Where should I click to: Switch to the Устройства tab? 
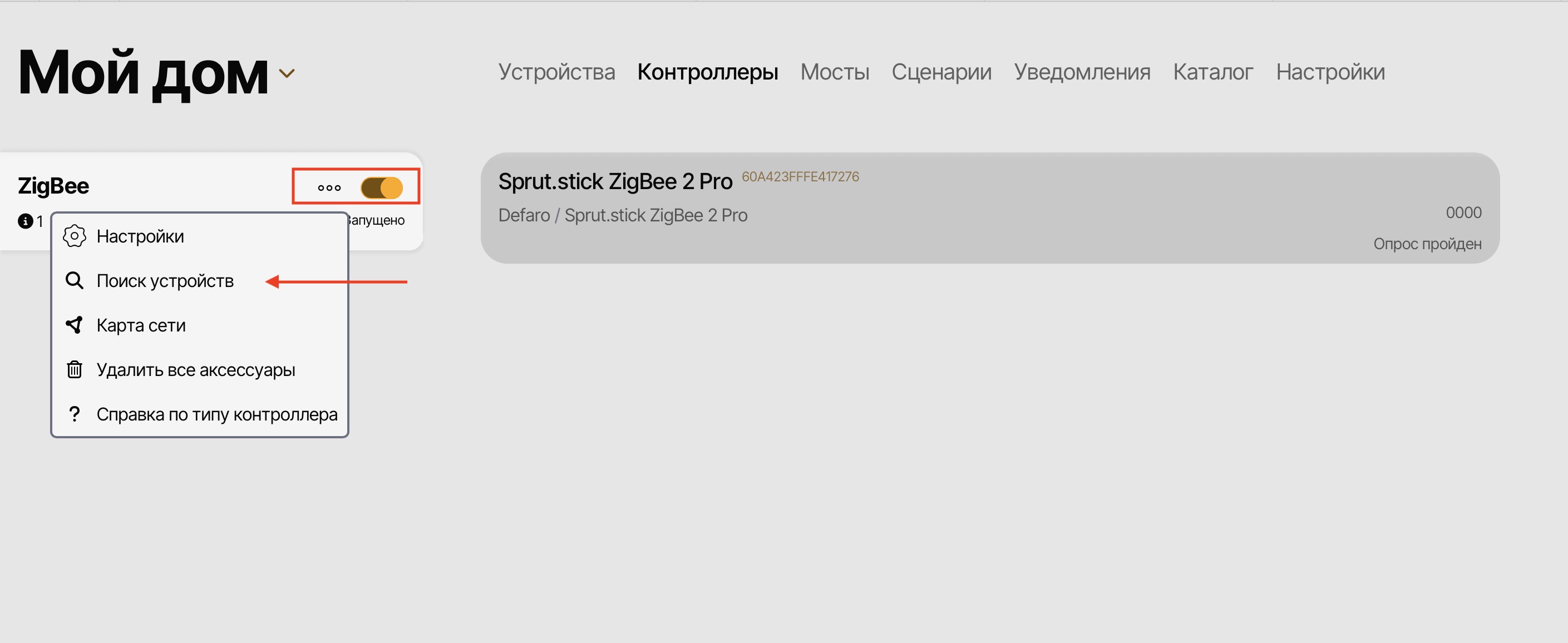(556, 72)
